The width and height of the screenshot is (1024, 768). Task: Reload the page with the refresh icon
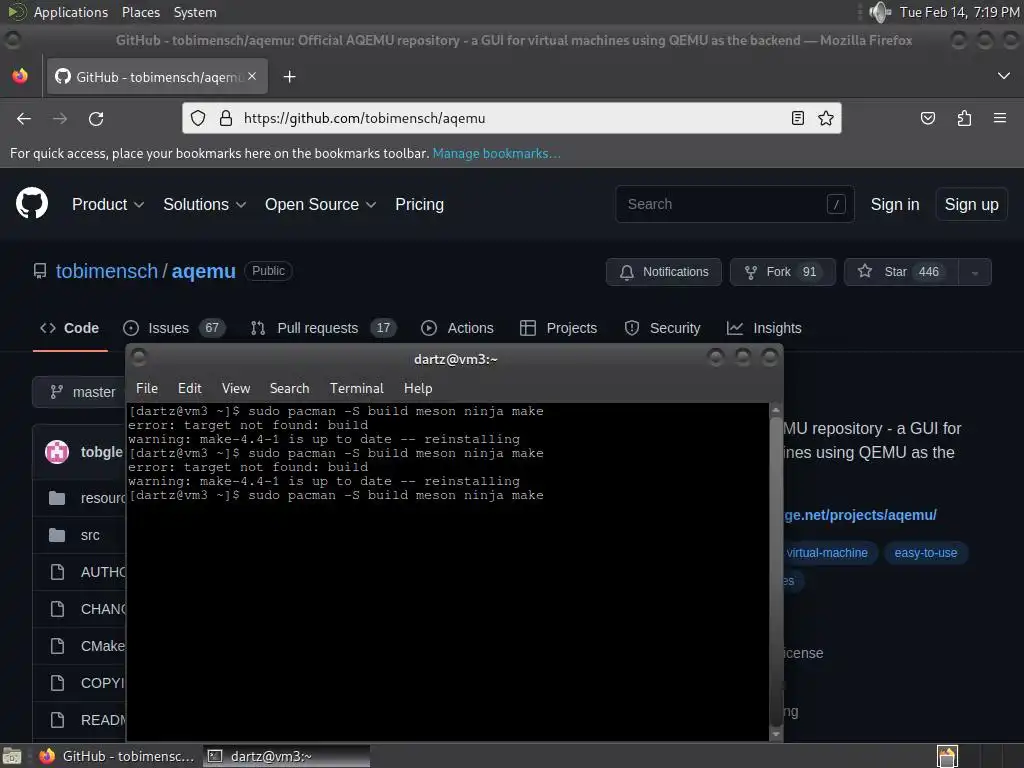coord(96,118)
